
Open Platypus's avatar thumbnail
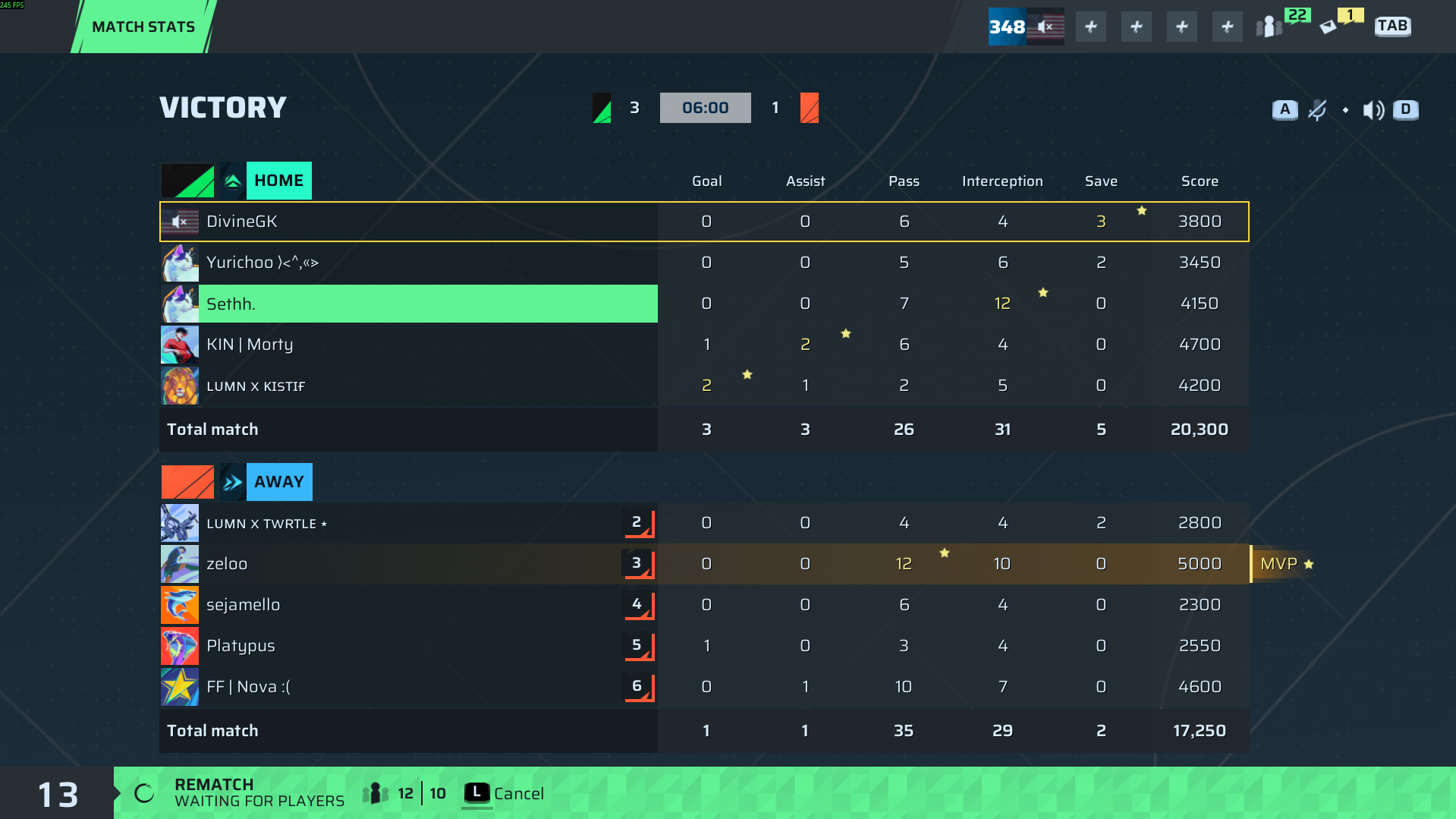180,646
